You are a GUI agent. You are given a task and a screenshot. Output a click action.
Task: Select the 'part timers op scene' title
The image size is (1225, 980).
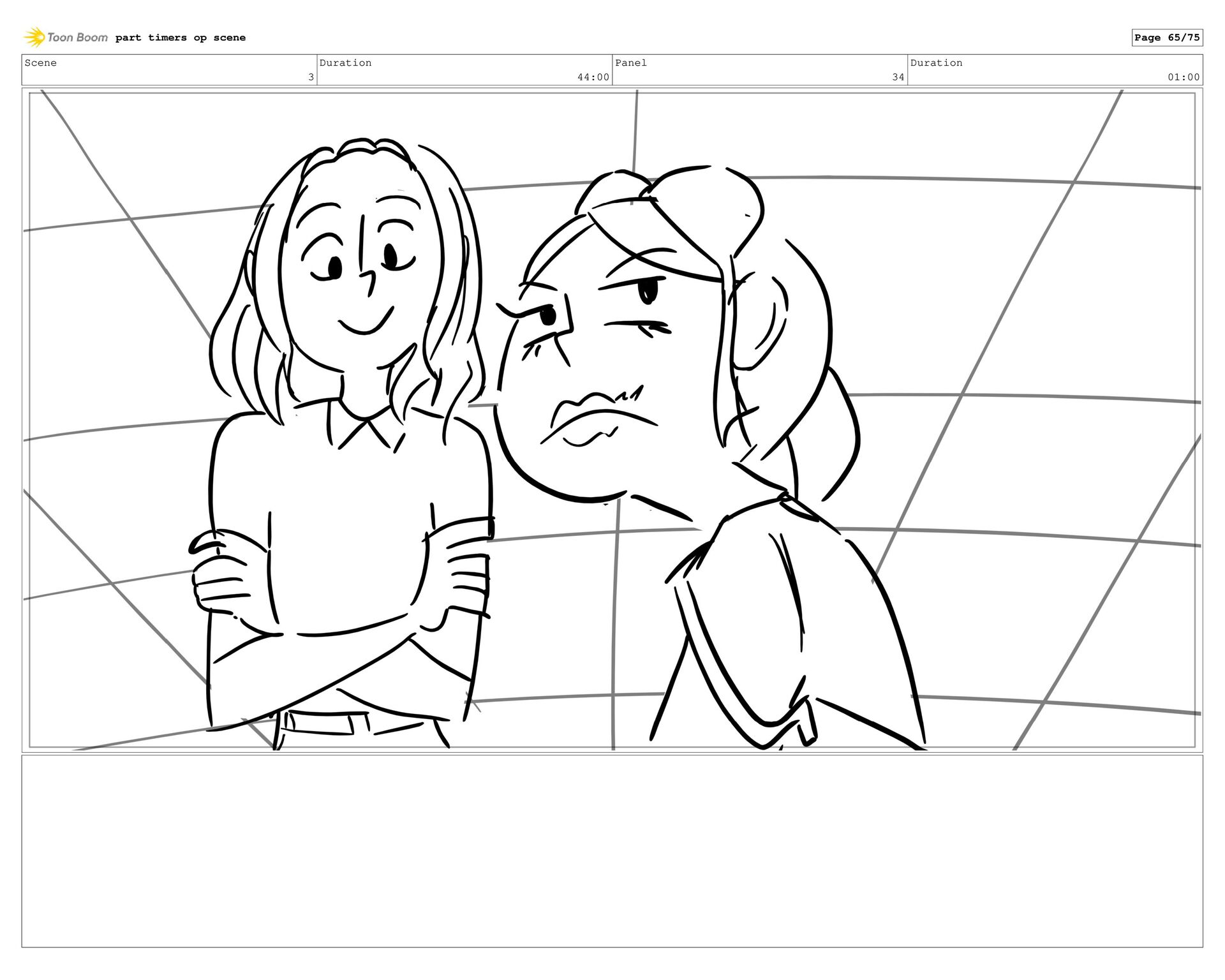click(181, 38)
